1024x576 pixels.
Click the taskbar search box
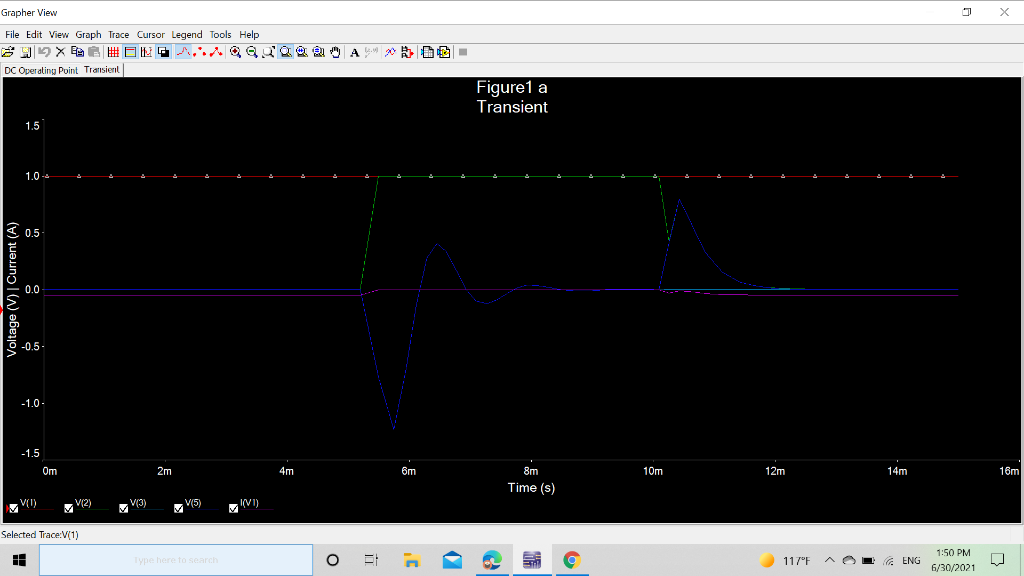click(x=175, y=559)
